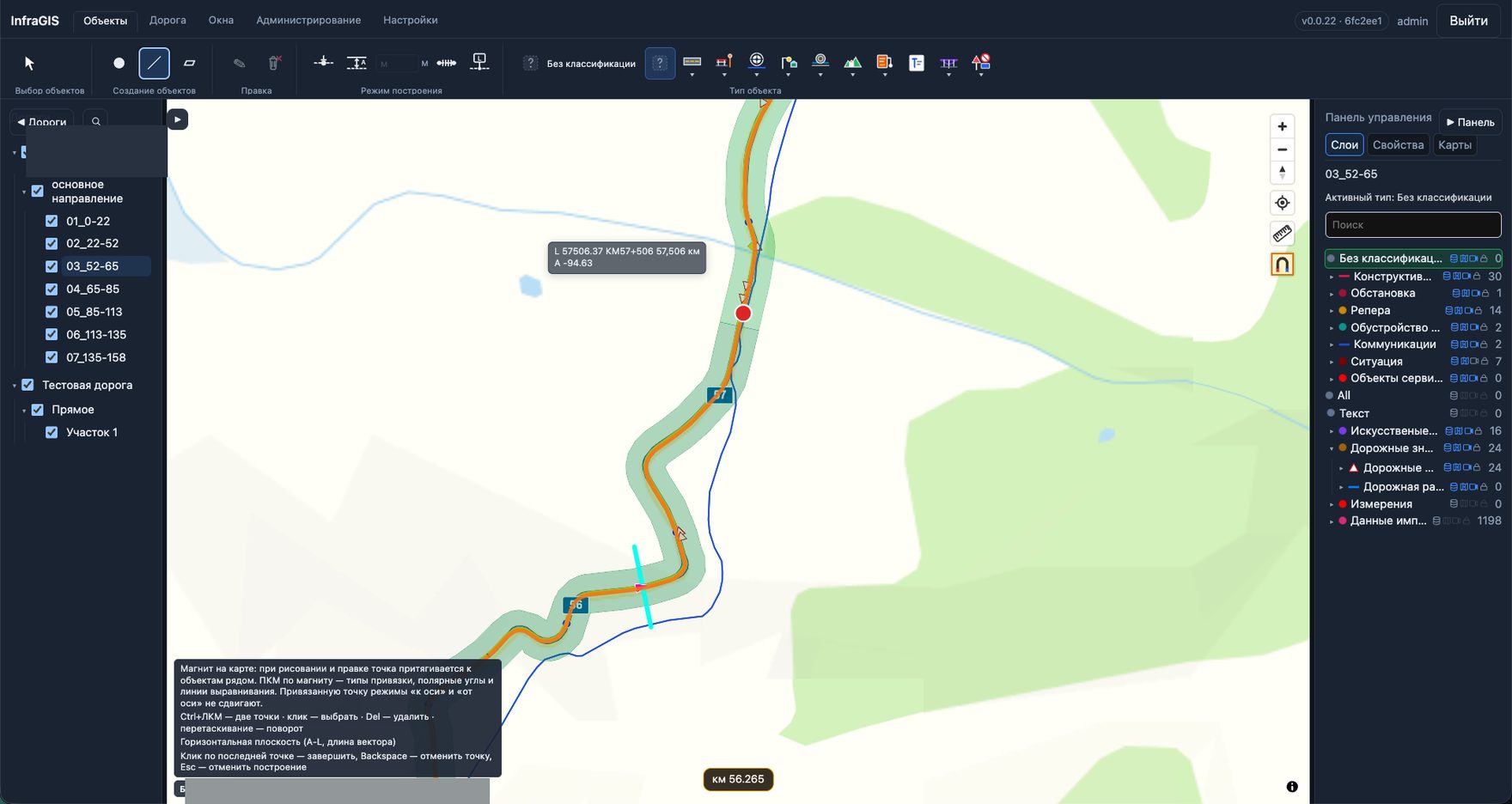This screenshot has height=804, width=1512.
Task: Click the orange Репера layer color dot
Action: tap(1343, 310)
